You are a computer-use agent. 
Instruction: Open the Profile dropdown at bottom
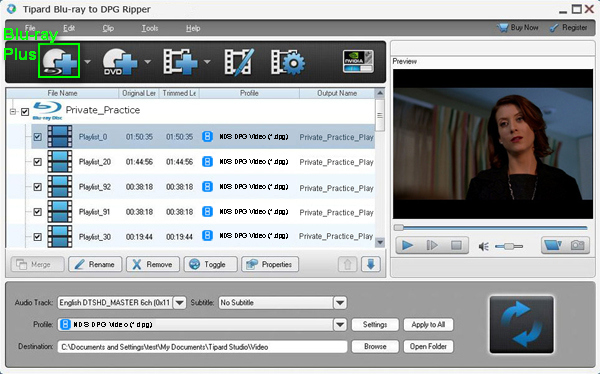340,325
